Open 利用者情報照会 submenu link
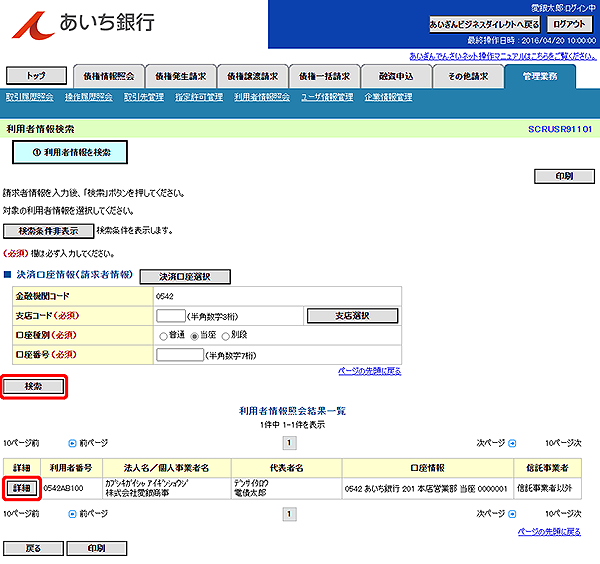 (x=262, y=97)
